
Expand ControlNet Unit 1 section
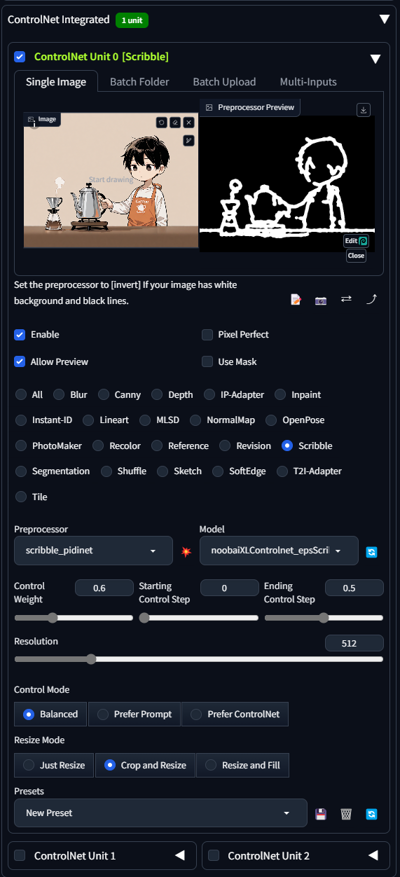[102, 856]
